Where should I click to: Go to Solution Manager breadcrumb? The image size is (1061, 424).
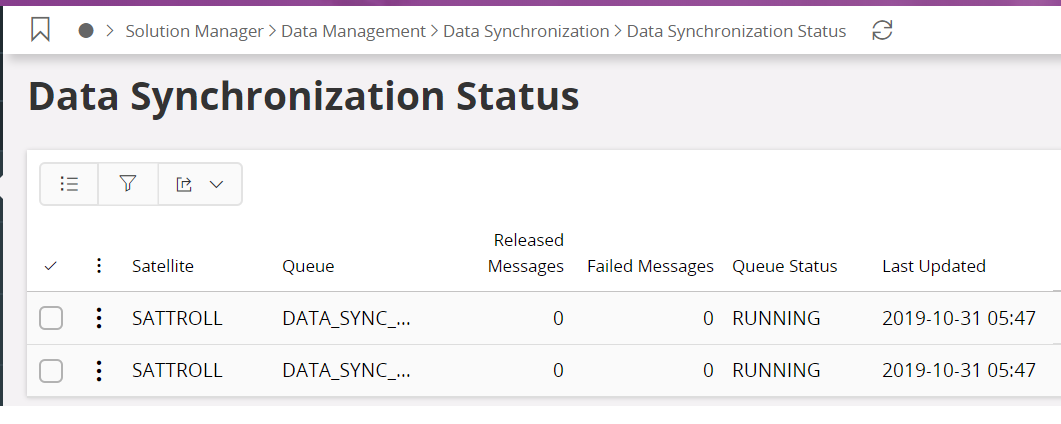click(x=195, y=31)
